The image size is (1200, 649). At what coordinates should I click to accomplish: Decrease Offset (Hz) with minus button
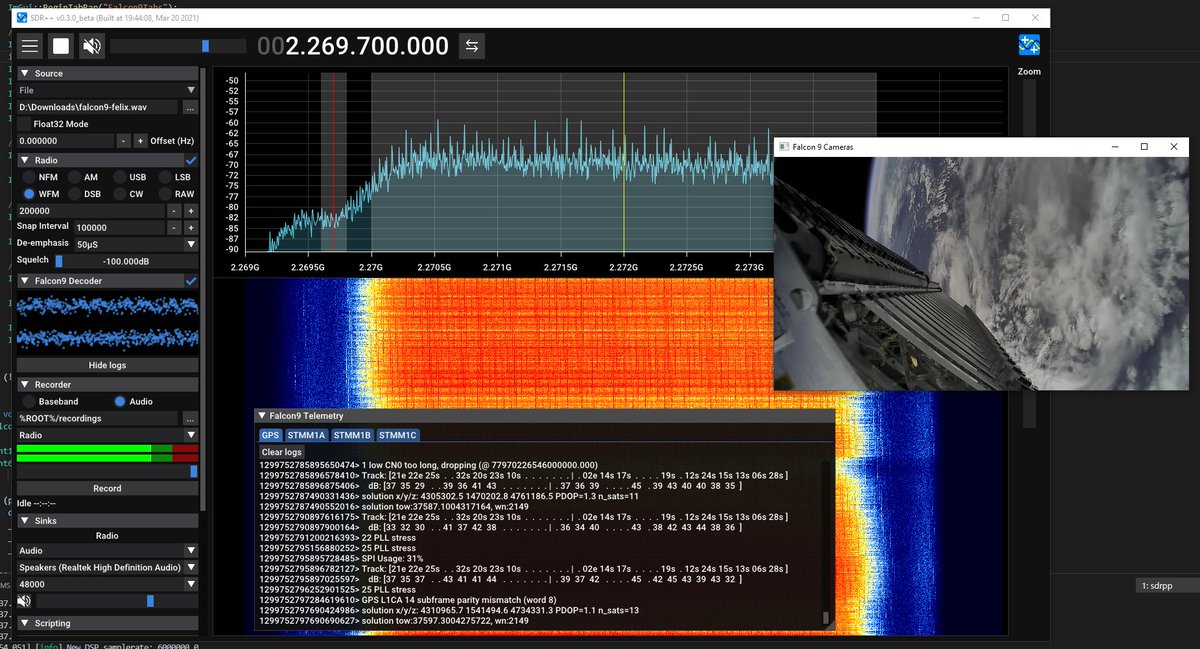pos(123,141)
